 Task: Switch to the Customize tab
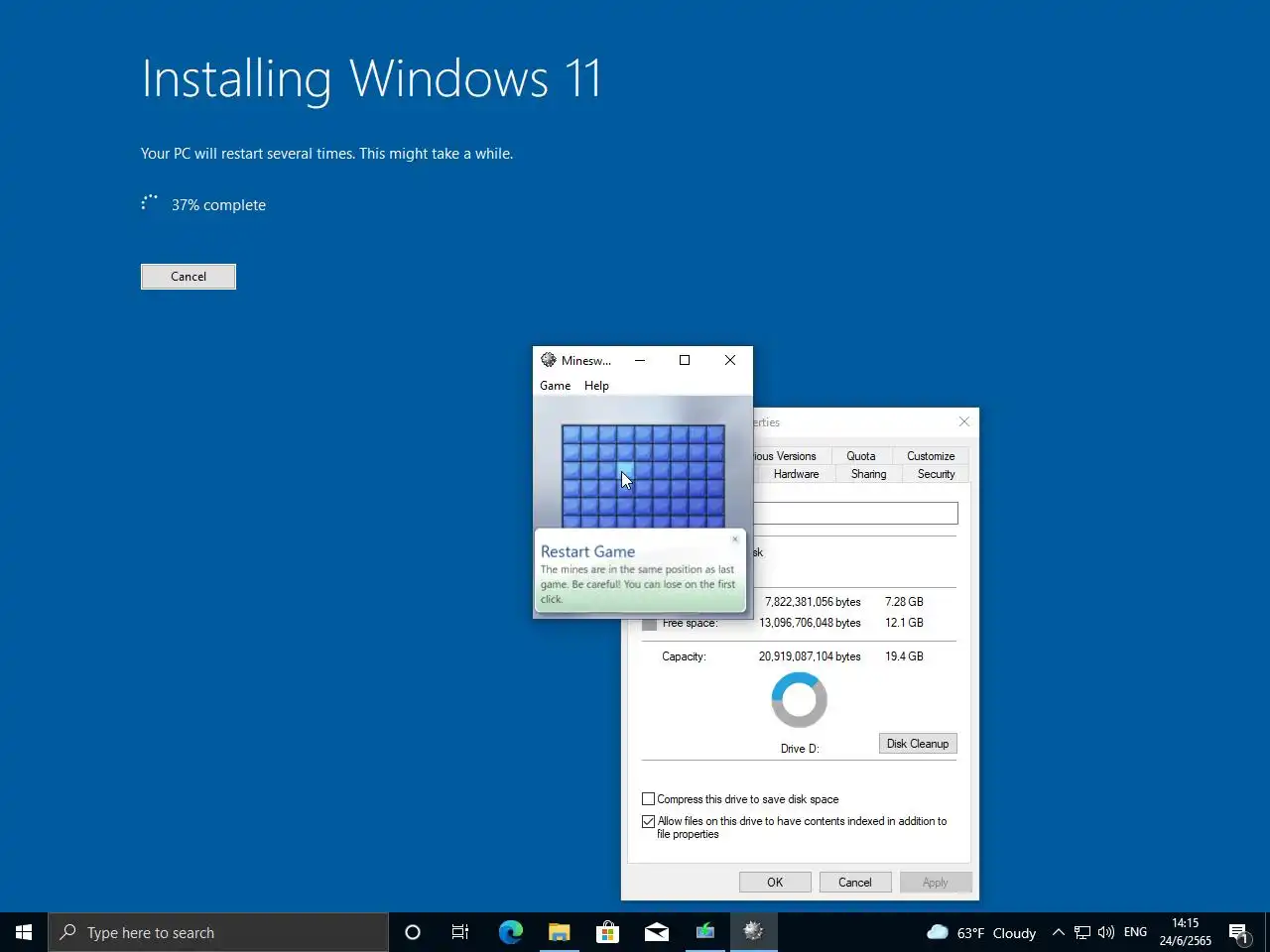click(931, 456)
